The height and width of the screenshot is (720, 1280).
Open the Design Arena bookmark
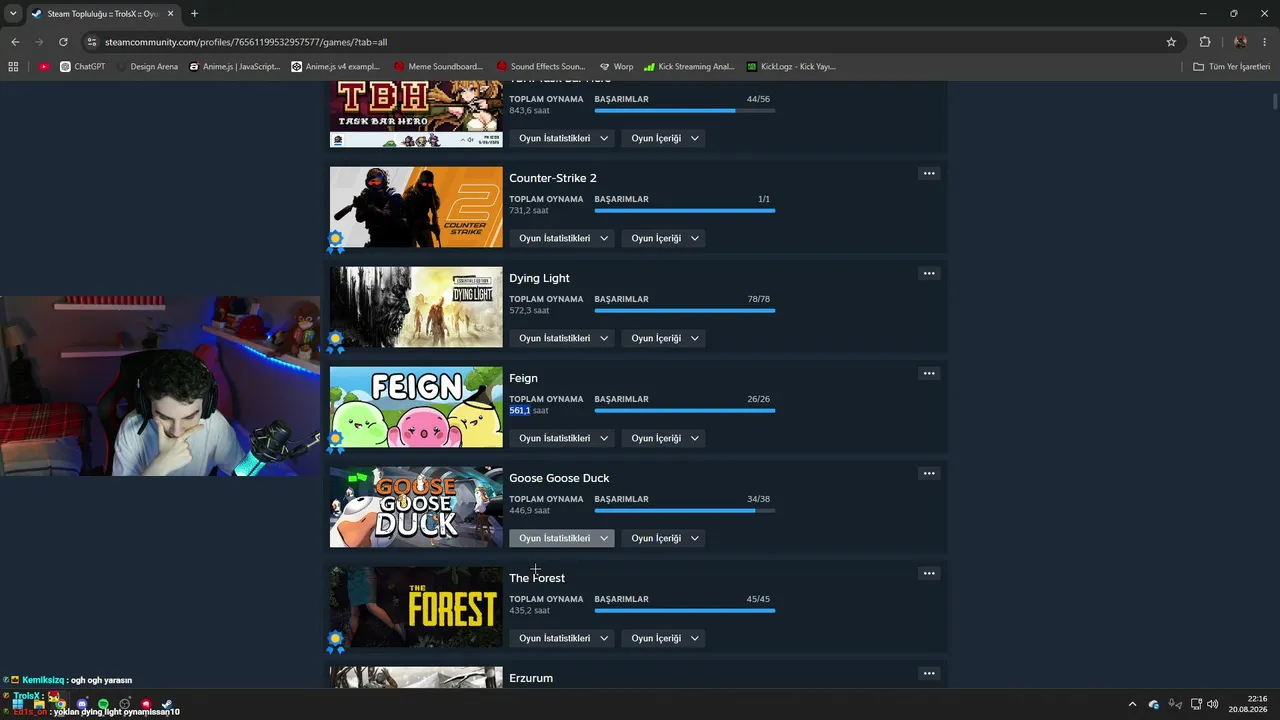click(146, 67)
